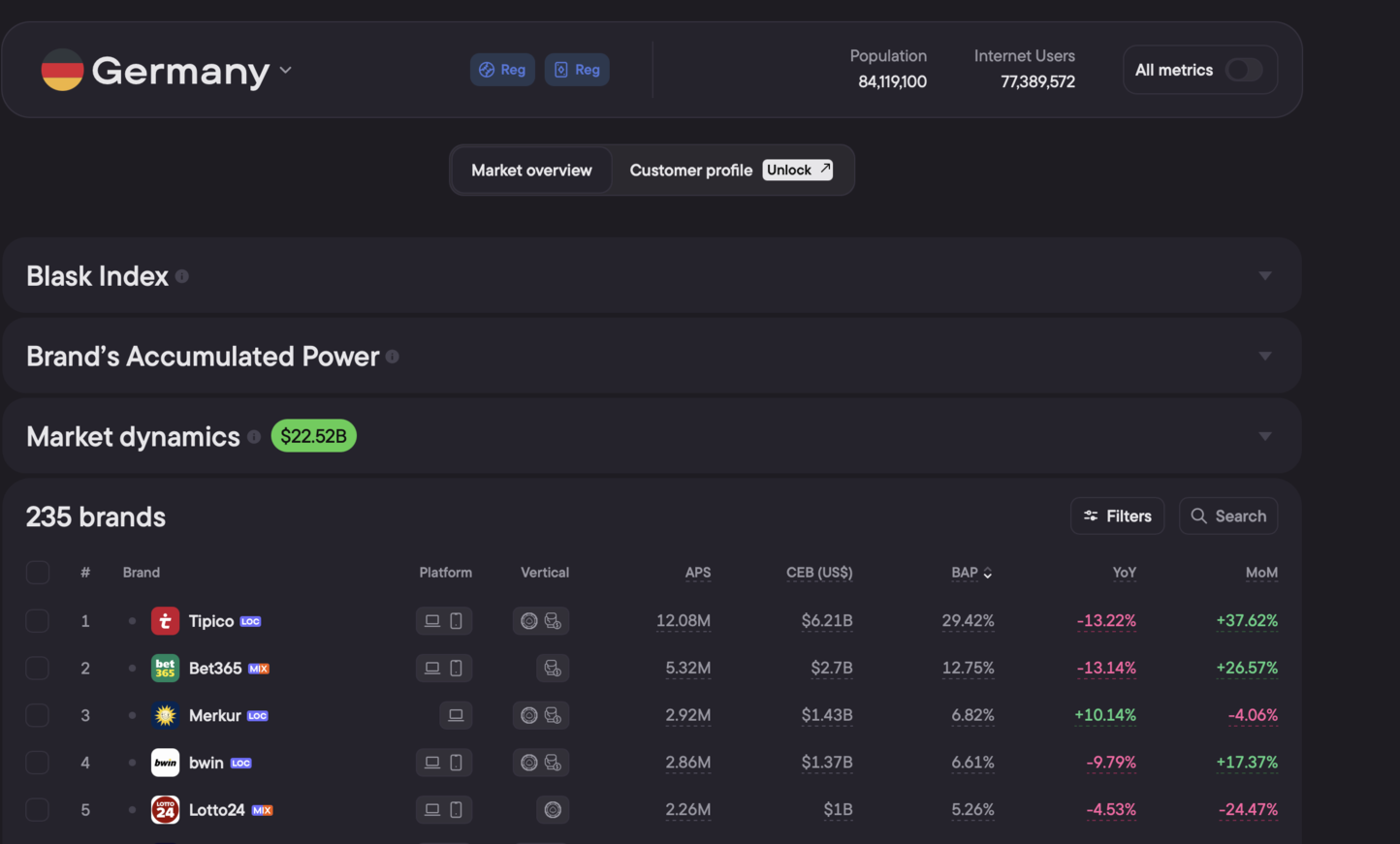This screenshot has width=1400, height=844.
Task: Open the Germany country dropdown
Action: coord(285,70)
